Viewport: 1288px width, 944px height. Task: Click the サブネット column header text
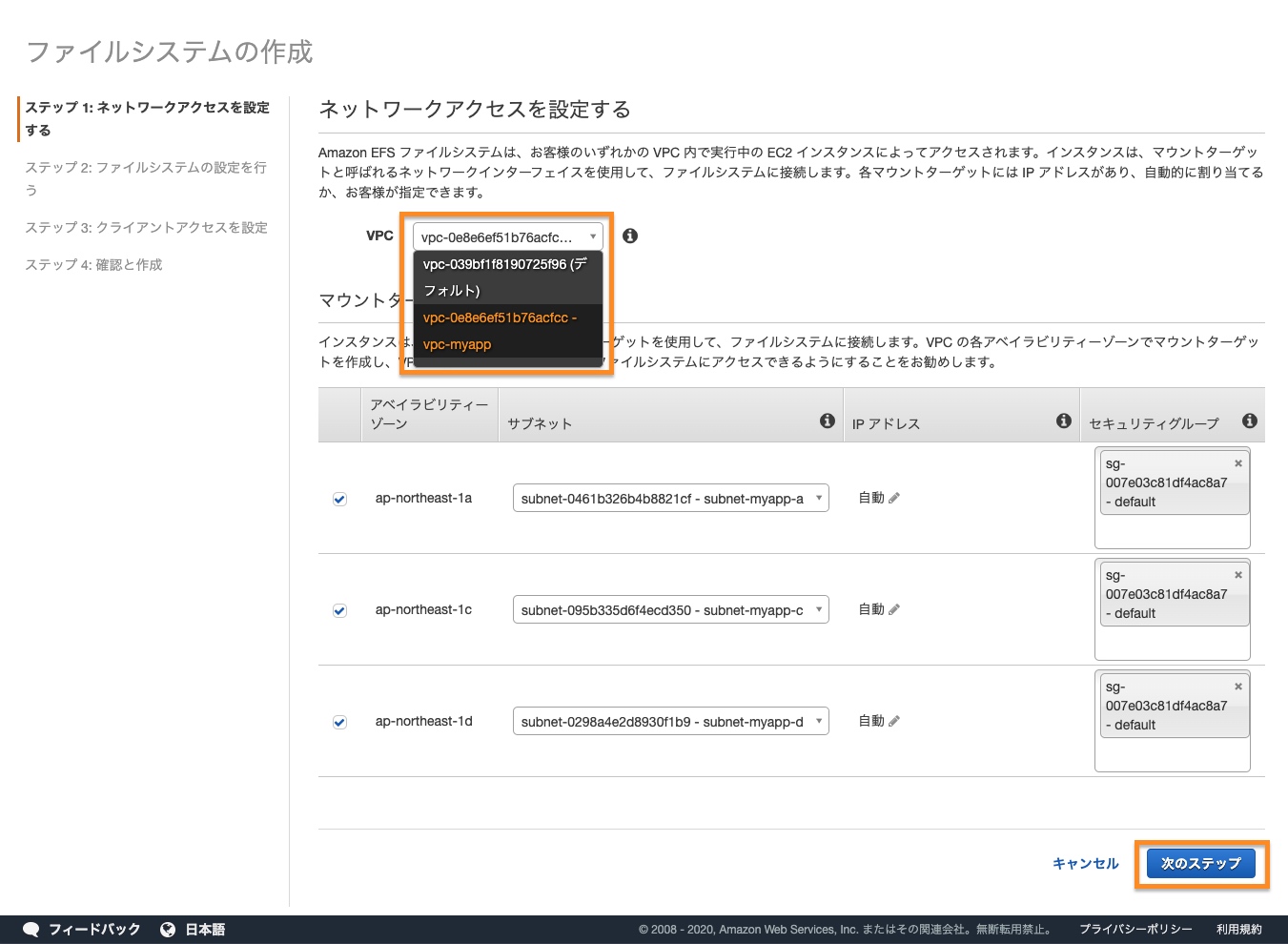(540, 423)
